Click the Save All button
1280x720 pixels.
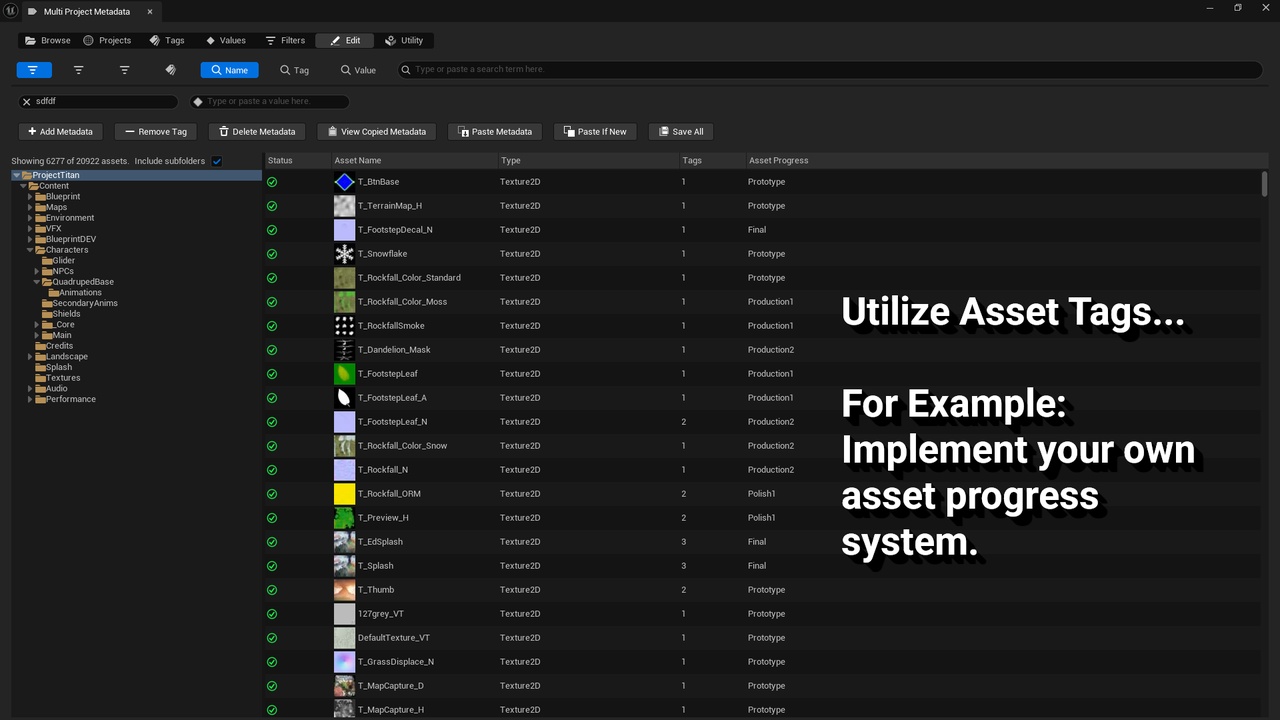coord(680,132)
